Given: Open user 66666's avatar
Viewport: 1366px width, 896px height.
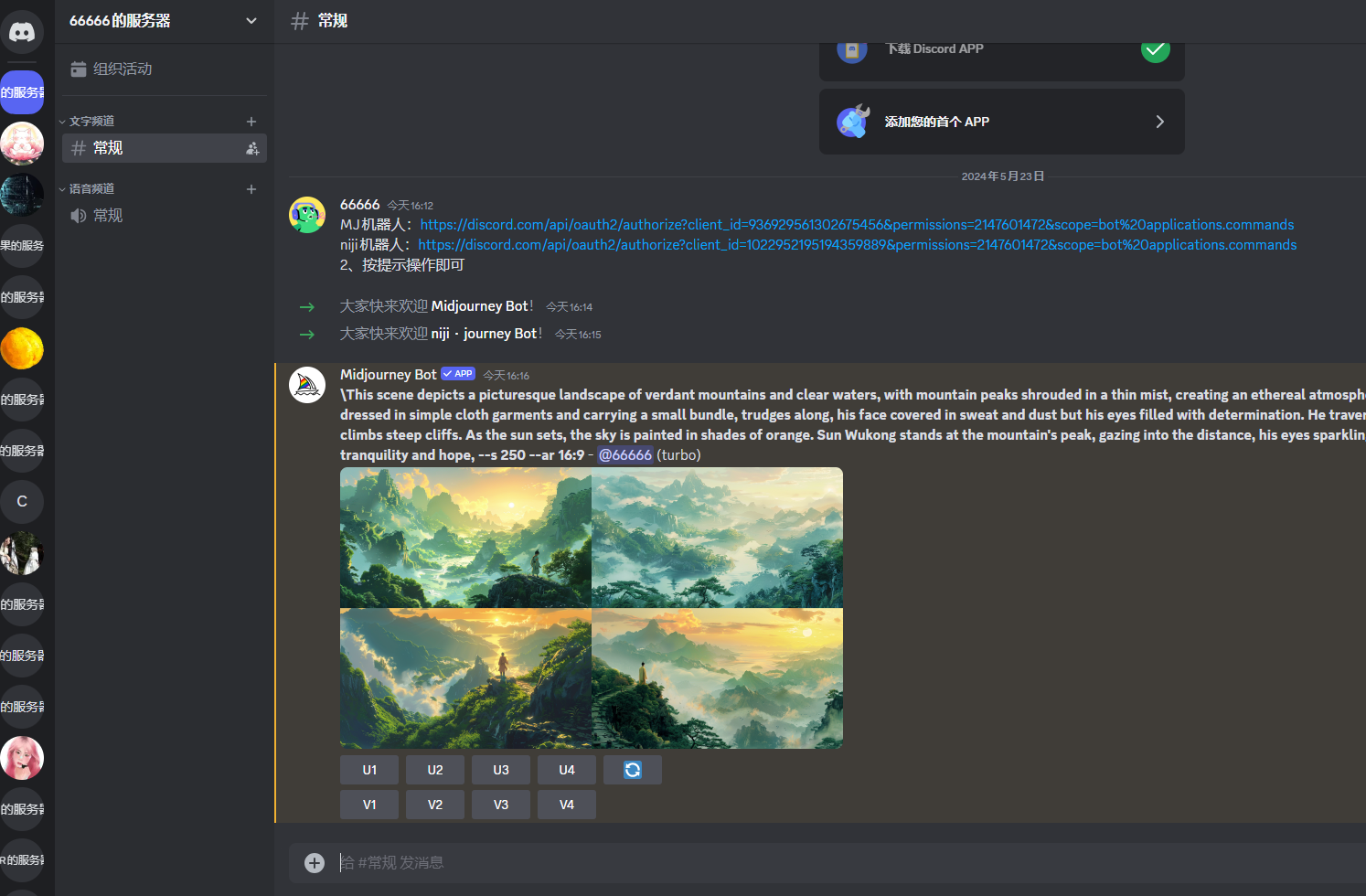Looking at the screenshot, I should [x=307, y=215].
